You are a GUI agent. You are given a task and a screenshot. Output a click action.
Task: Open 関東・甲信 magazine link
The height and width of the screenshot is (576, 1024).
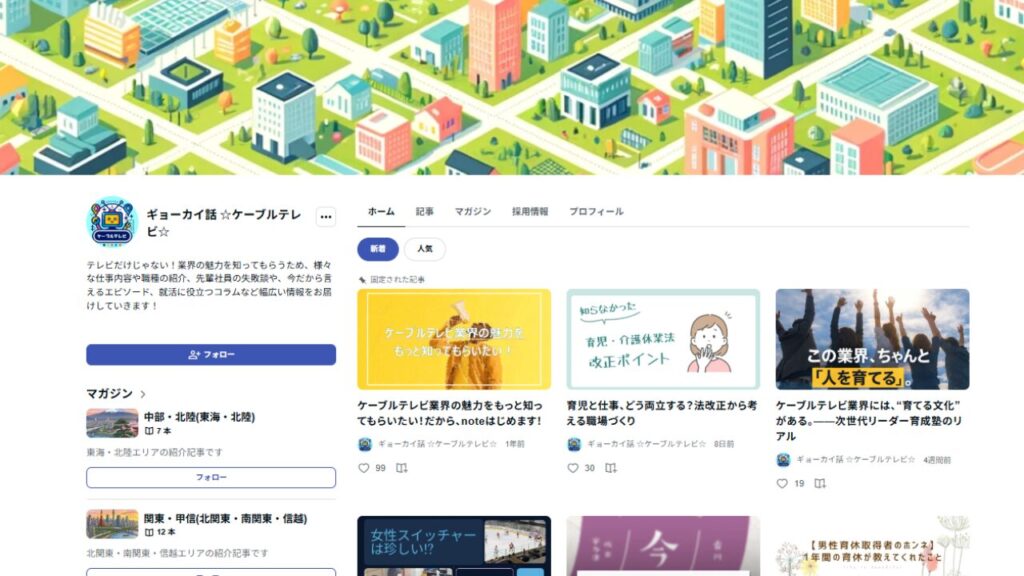coord(225,519)
